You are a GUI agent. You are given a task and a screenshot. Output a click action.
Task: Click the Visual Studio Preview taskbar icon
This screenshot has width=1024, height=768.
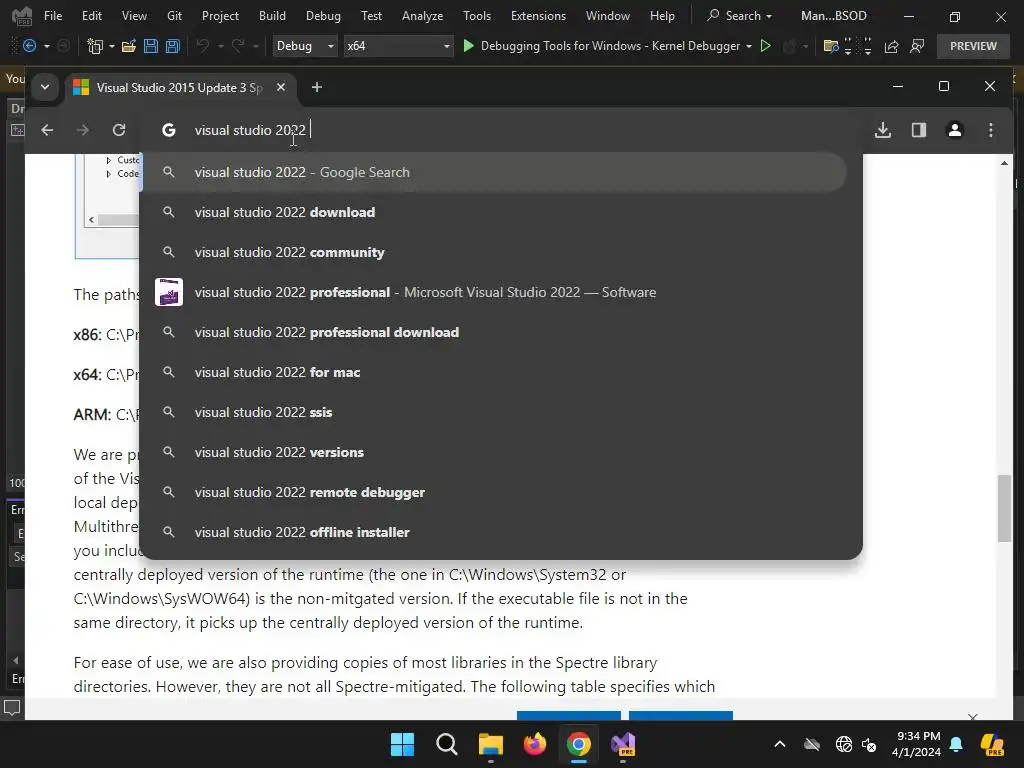tap(623, 744)
